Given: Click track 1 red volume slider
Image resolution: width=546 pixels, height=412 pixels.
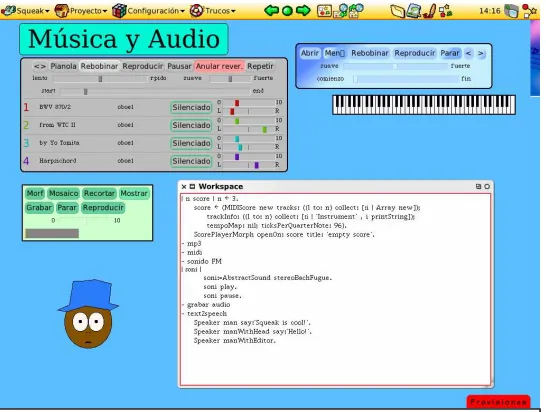Looking at the screenshot, I should click(x=248, y=103).
